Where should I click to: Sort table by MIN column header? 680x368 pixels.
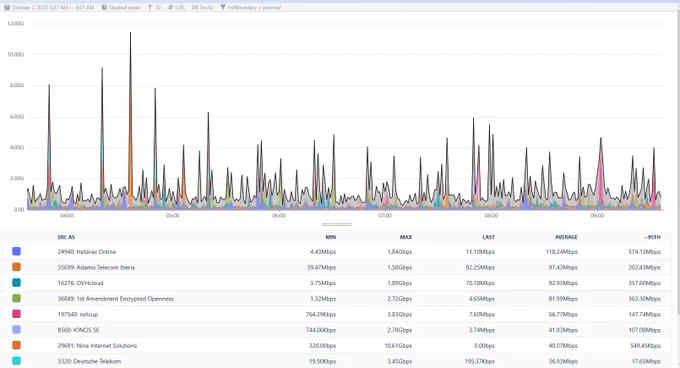click(330, 237)
